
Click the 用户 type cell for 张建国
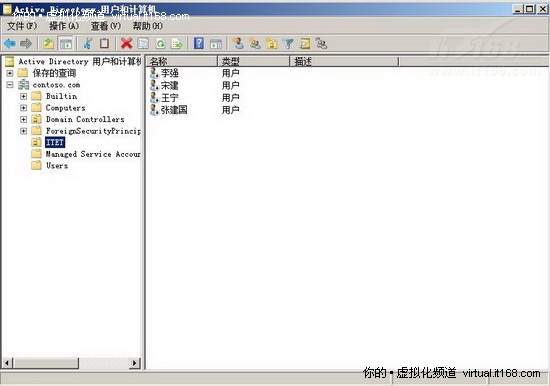[230, 110]
